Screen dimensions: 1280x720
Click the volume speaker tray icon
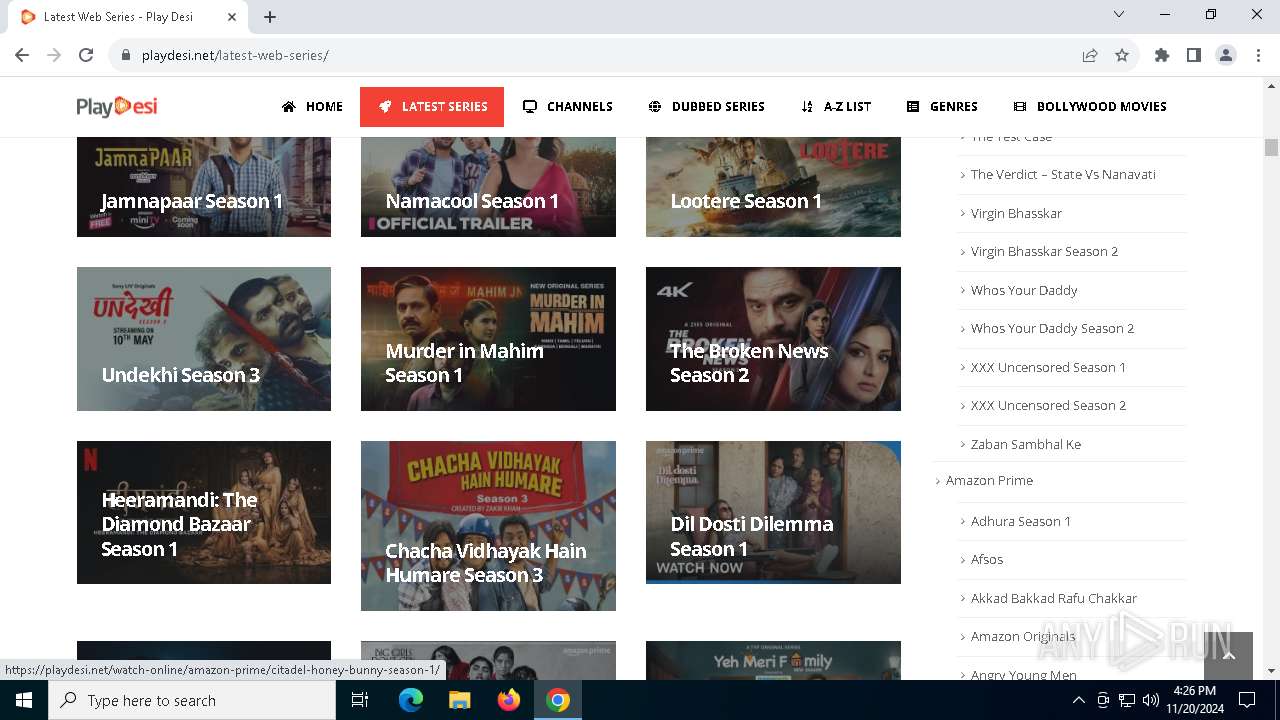pos(1151,700)
